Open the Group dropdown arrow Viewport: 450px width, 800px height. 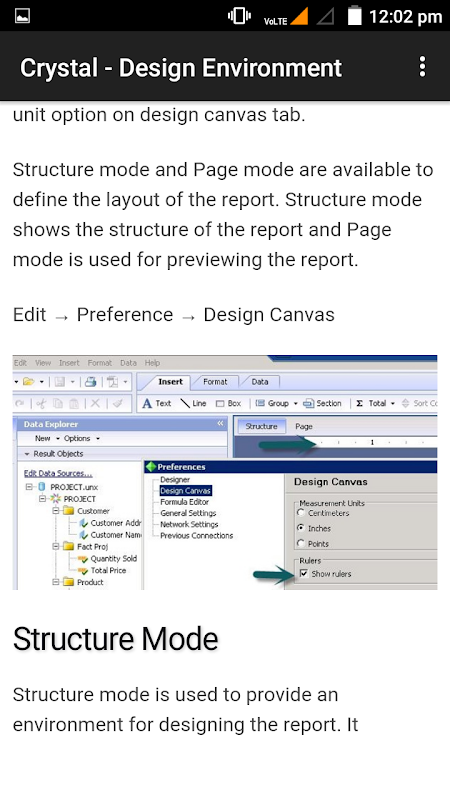(x=295, y=404)
